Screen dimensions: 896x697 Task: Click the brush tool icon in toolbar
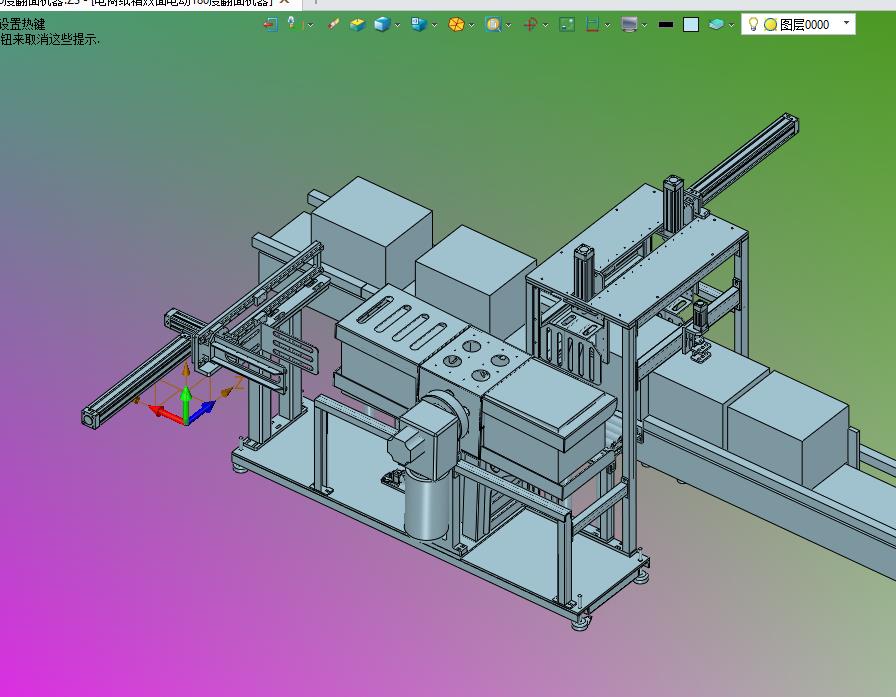[x=333, y=24]
